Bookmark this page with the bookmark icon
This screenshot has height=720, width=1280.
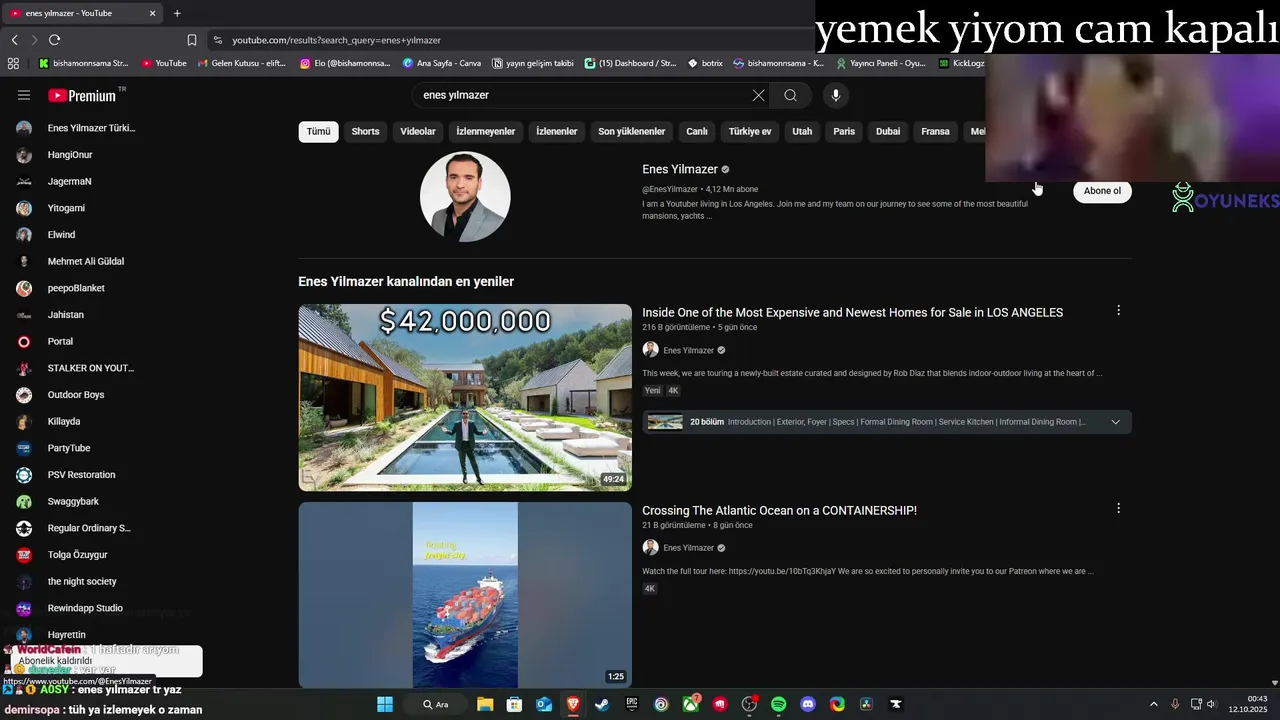click(191, 40)
